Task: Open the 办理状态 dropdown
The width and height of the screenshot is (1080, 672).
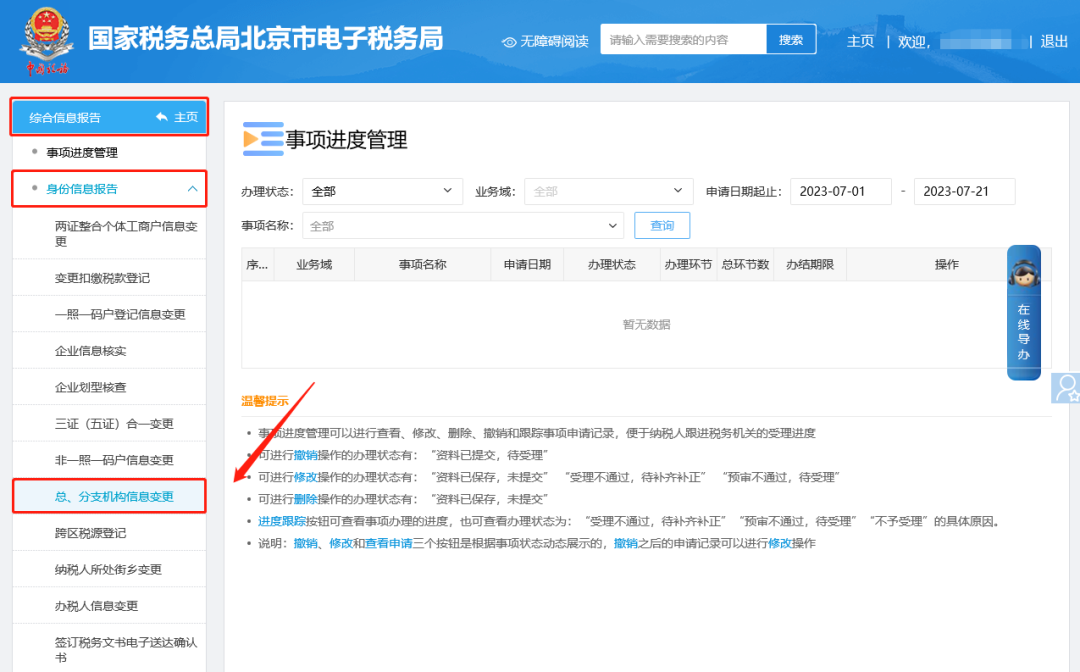Action: 382,191
